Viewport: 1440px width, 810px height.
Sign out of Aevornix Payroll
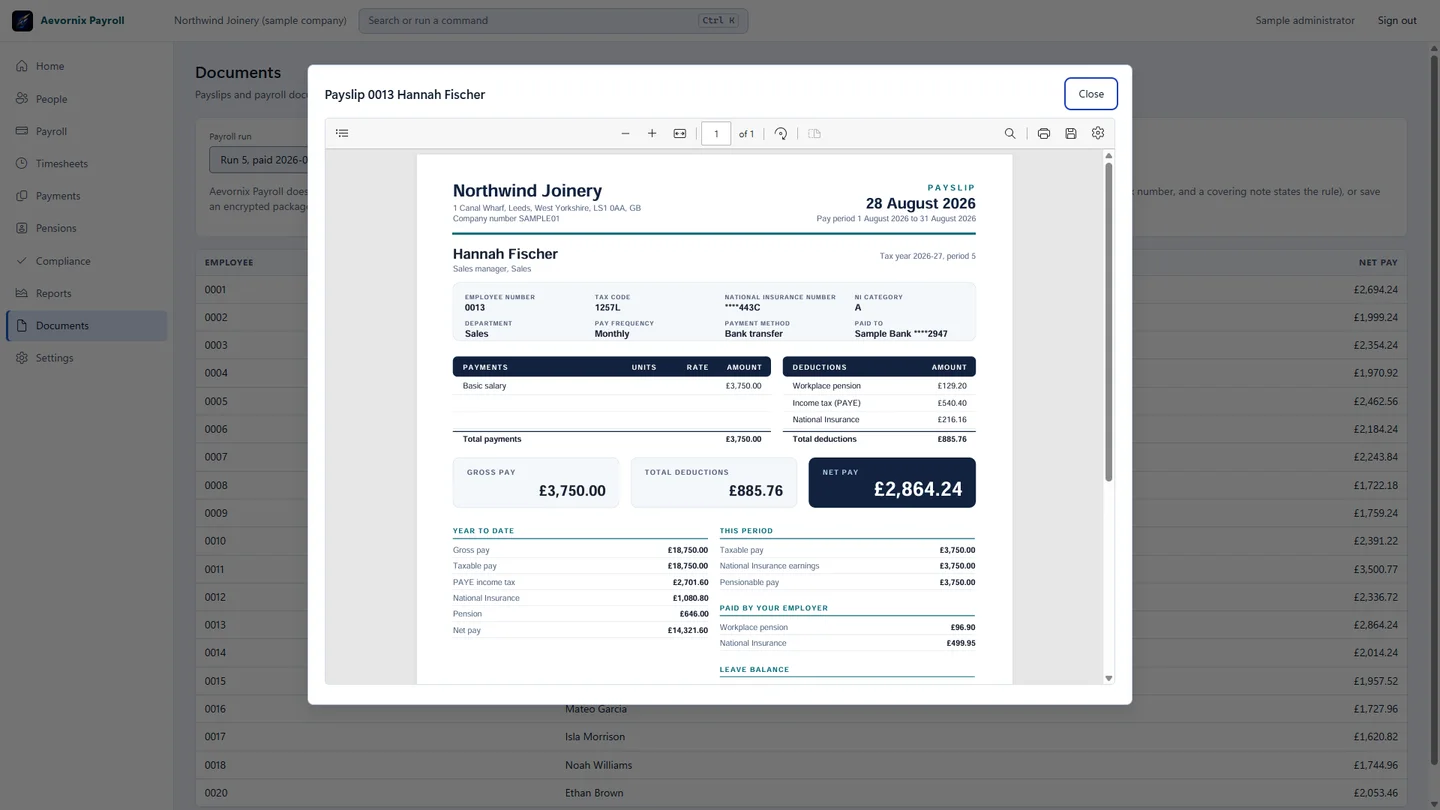click(1397, 20)
